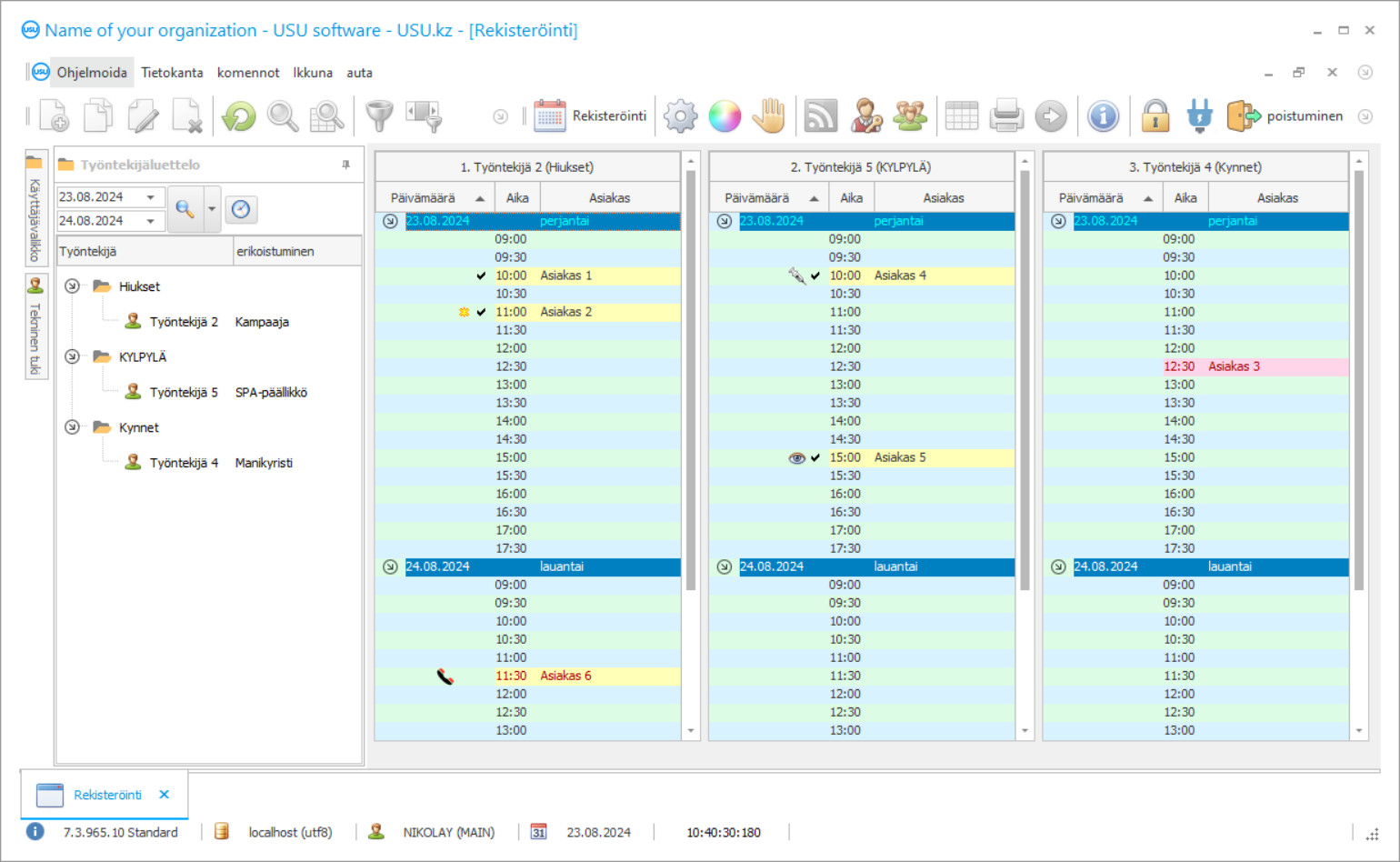Toggle checkmark on Asiakas 1 10:00 appointment
The image size is (1400, 862).
pyautogui.click(x=481, y=276)
